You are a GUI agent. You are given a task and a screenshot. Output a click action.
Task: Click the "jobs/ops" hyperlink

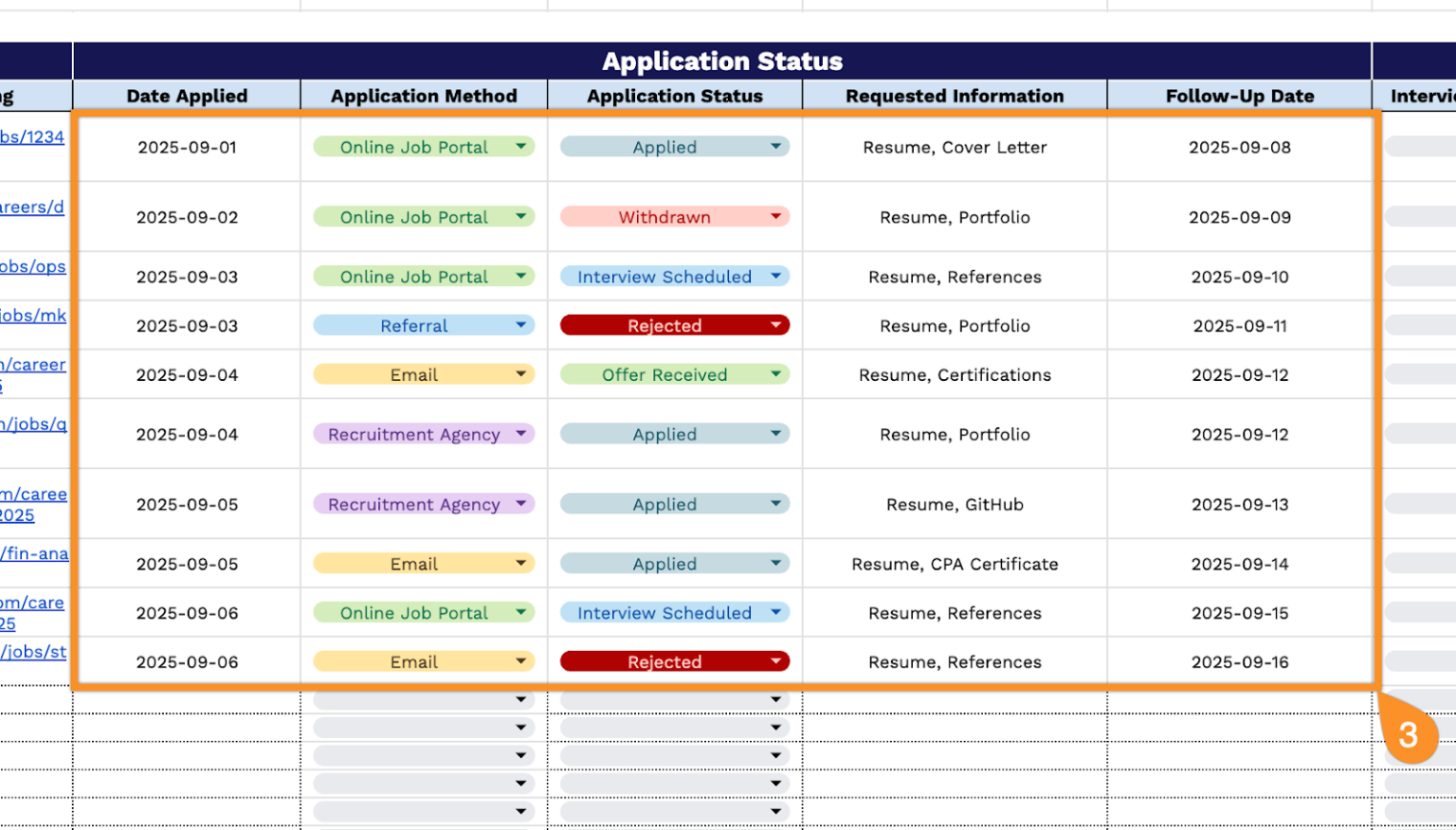(x=32, y=266)
